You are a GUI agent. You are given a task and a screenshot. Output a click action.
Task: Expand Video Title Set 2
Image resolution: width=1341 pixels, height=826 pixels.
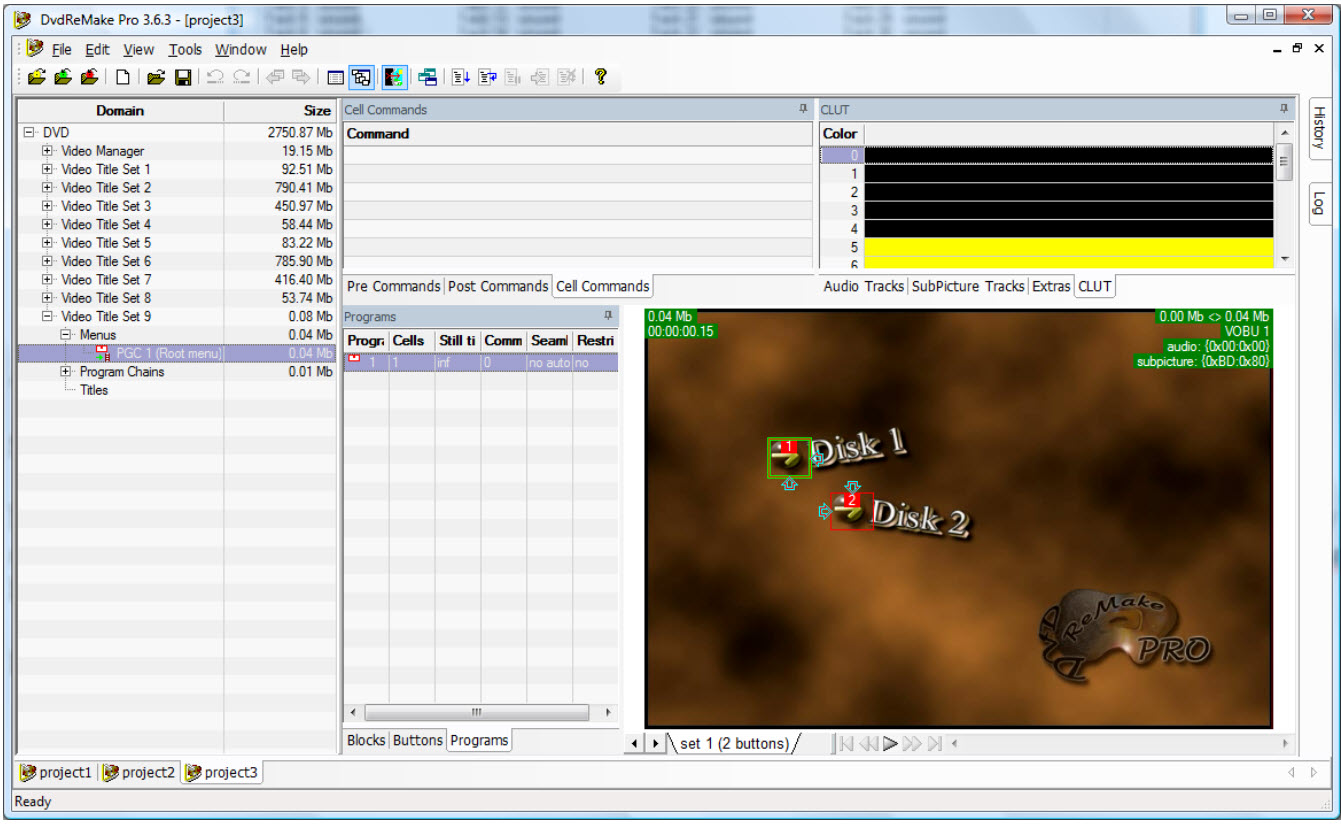click(x=47, y=187)
